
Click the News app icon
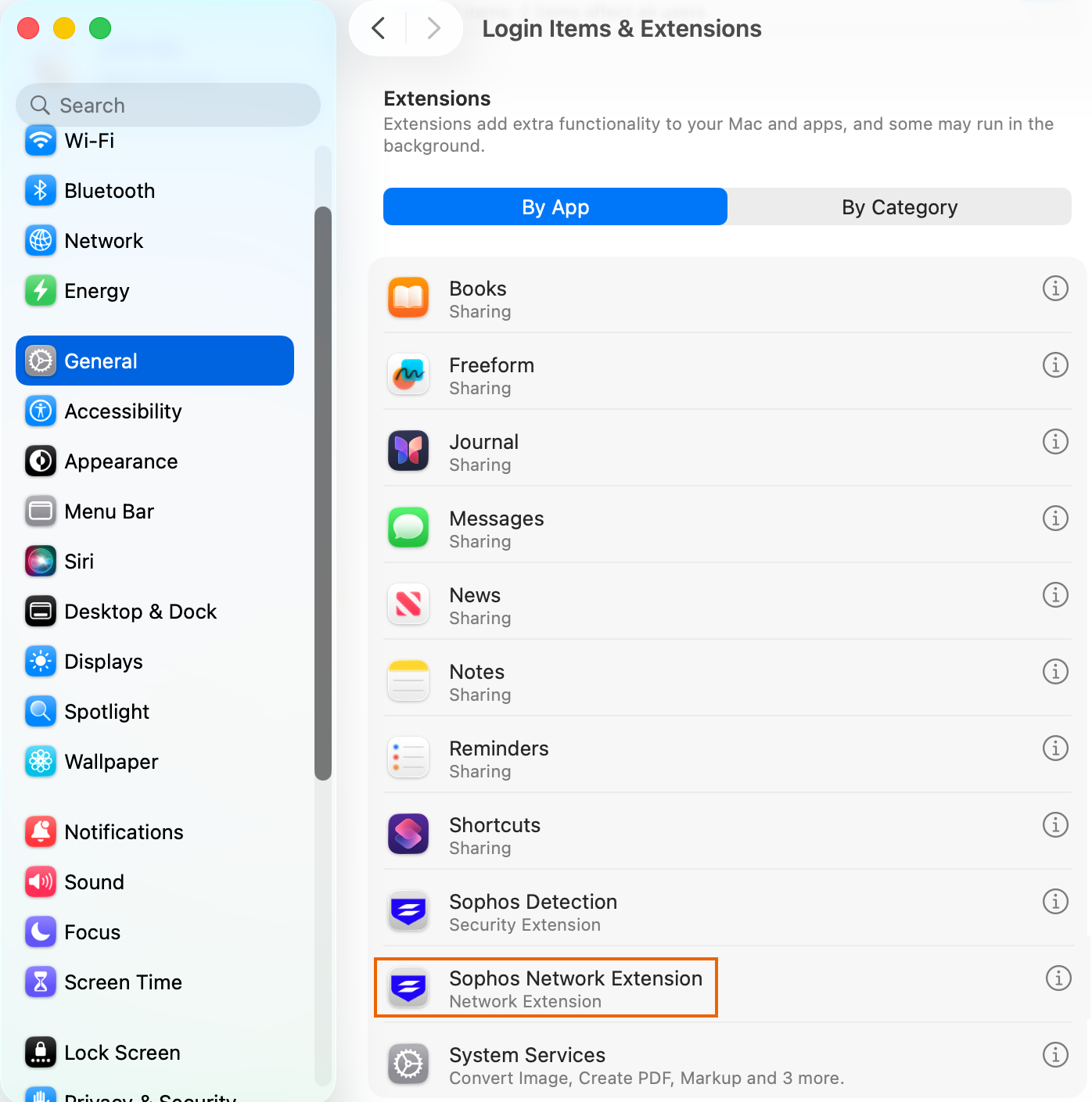(x=408, y=604)
